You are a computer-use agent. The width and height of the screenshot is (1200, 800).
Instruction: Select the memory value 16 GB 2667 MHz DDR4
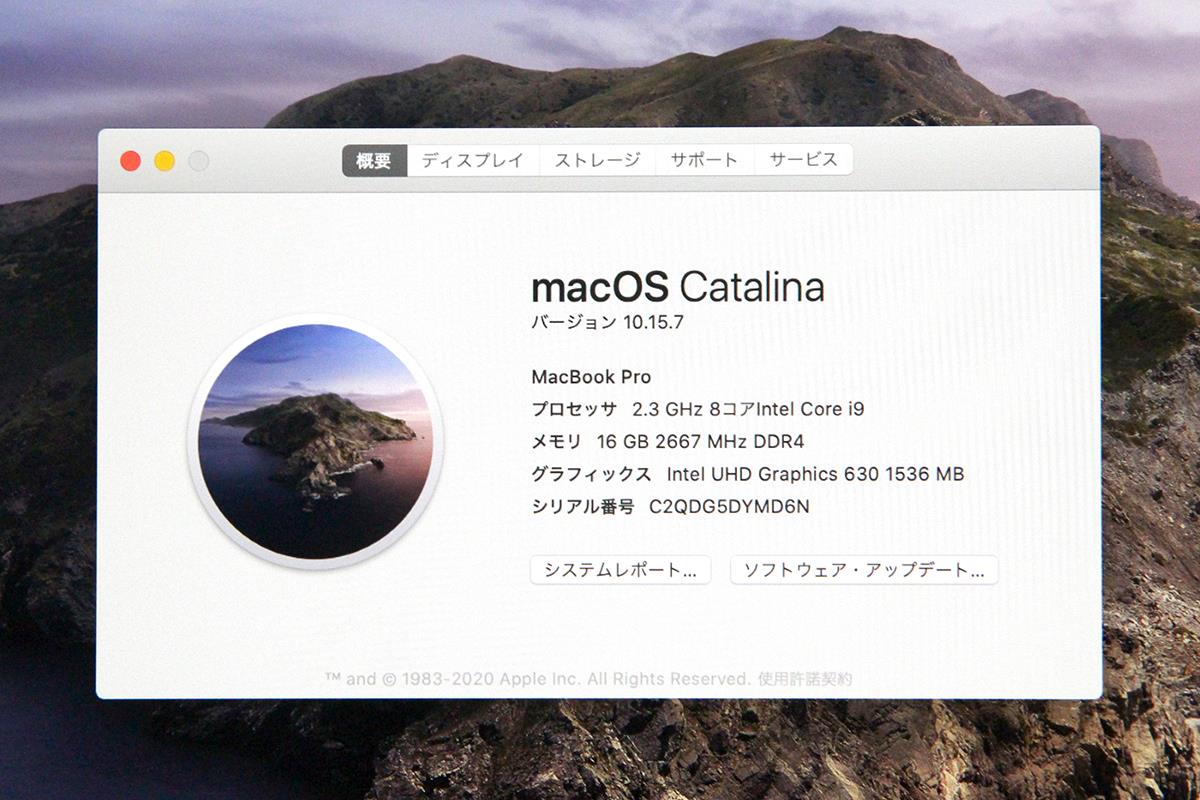point(701,441)
